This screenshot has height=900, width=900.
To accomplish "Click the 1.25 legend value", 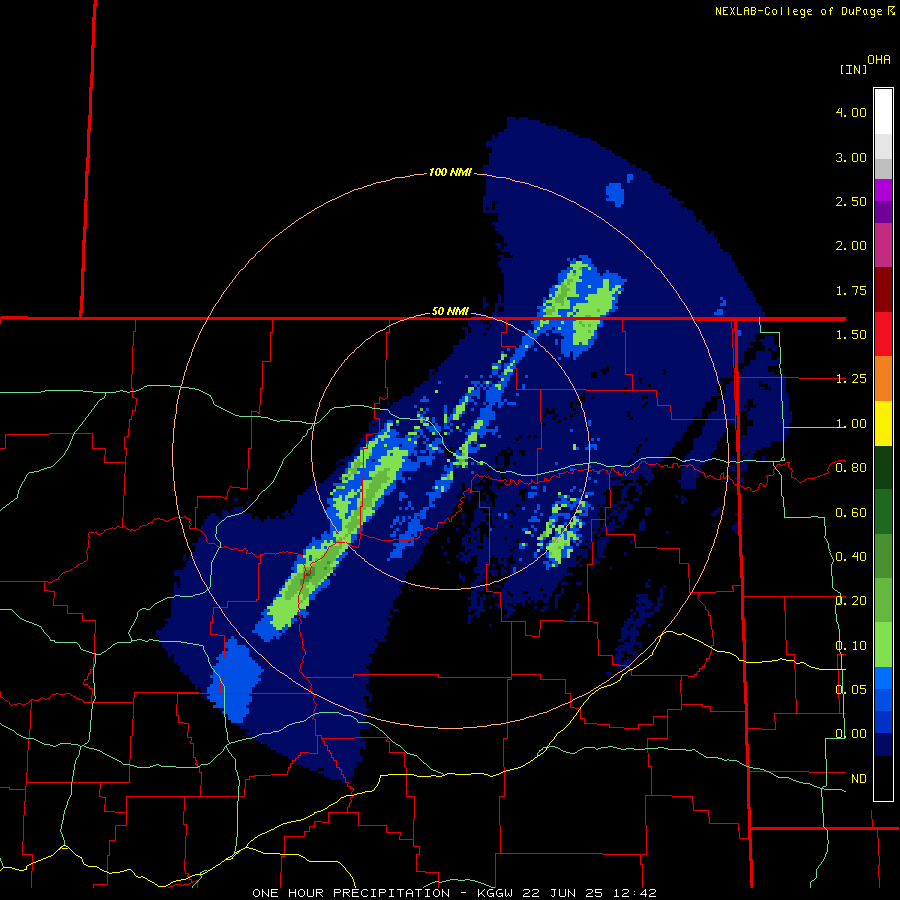I will [851, 379].
